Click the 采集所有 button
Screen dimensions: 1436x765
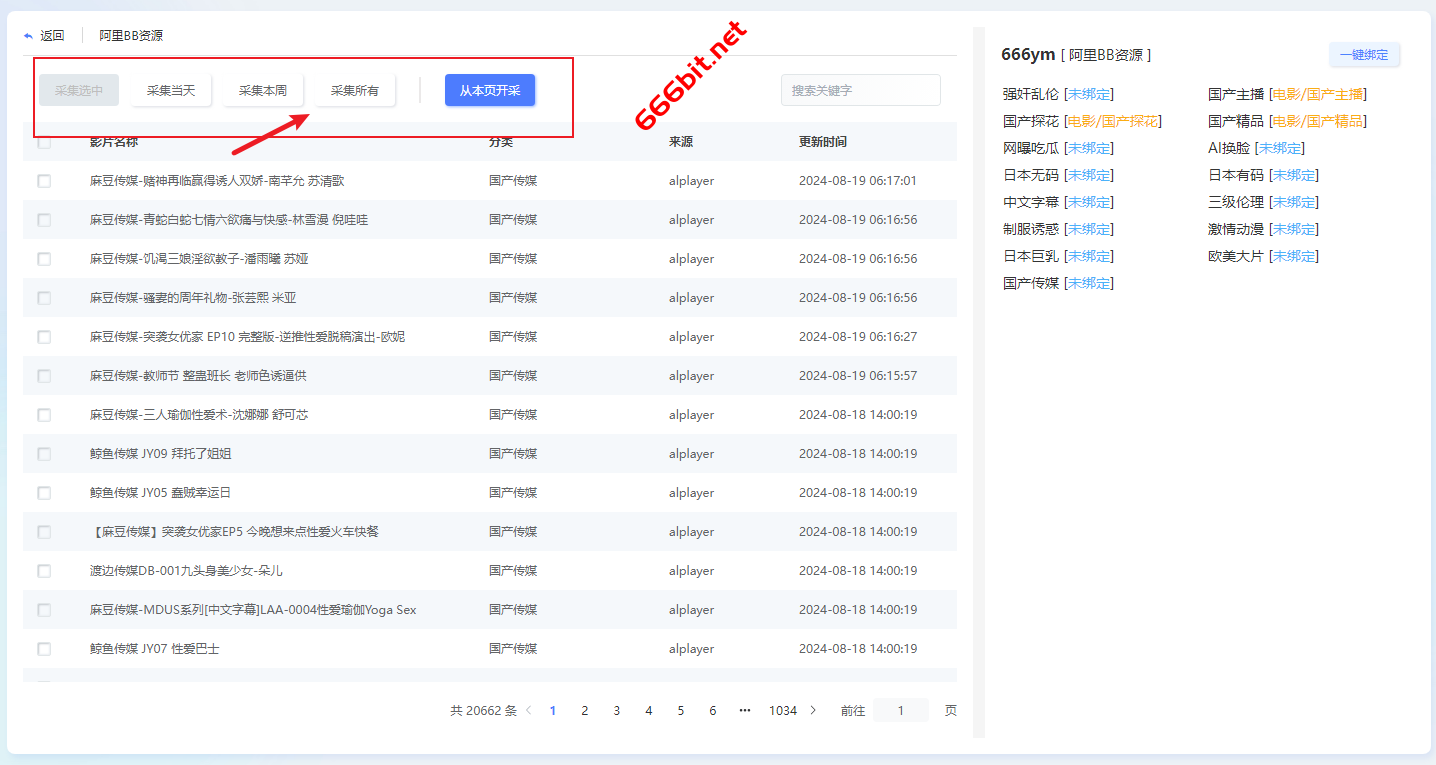tap(355, 91)
